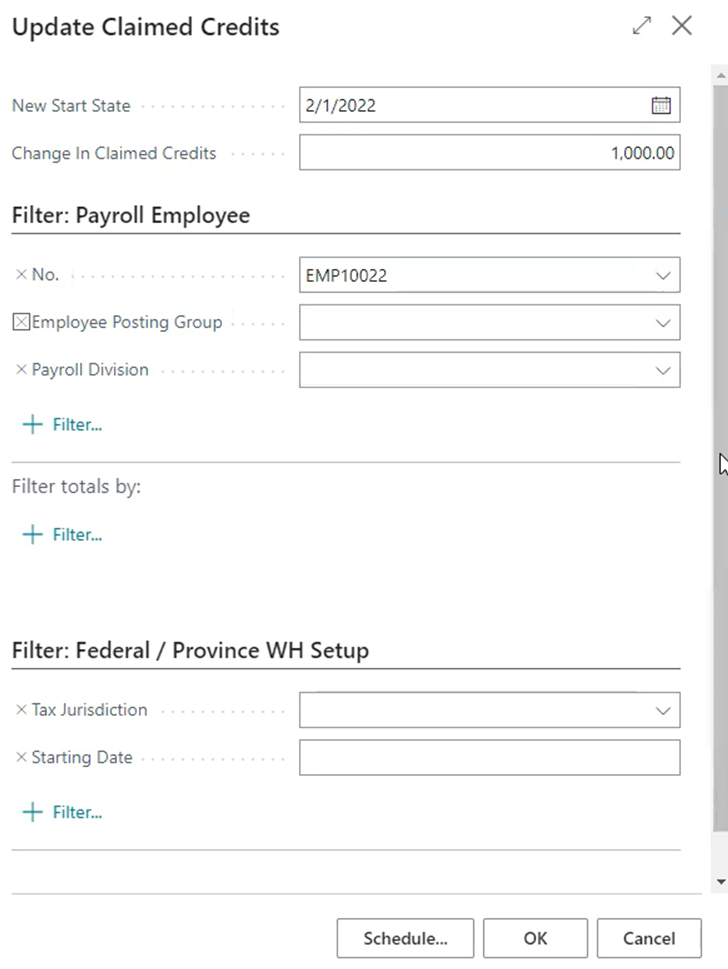The width and height of the screenshot is (728, 969).
Task: Remove the No. filter field
Action: (x=21, y=274)
